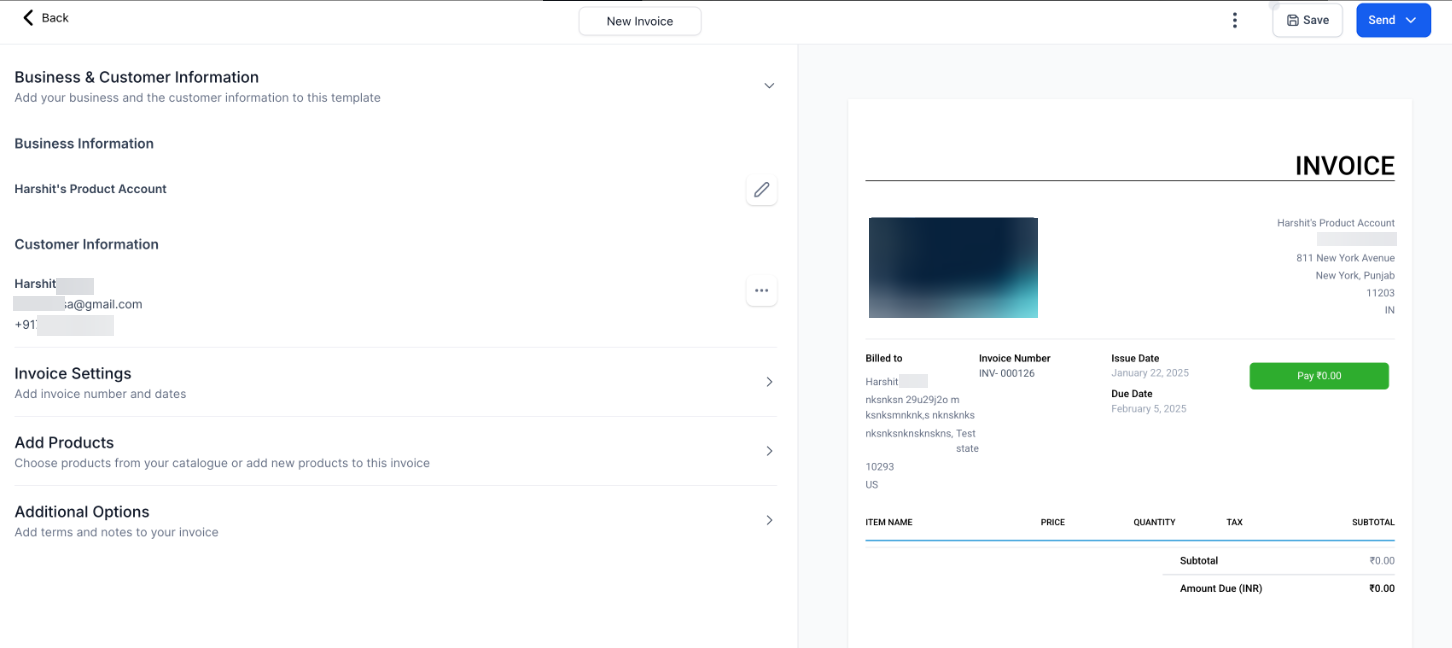Viewport: 1452px width, 648px height.
Task: Click the Harshit's Product Account business name
Action: pyautogui.click(x=90, y=189)
